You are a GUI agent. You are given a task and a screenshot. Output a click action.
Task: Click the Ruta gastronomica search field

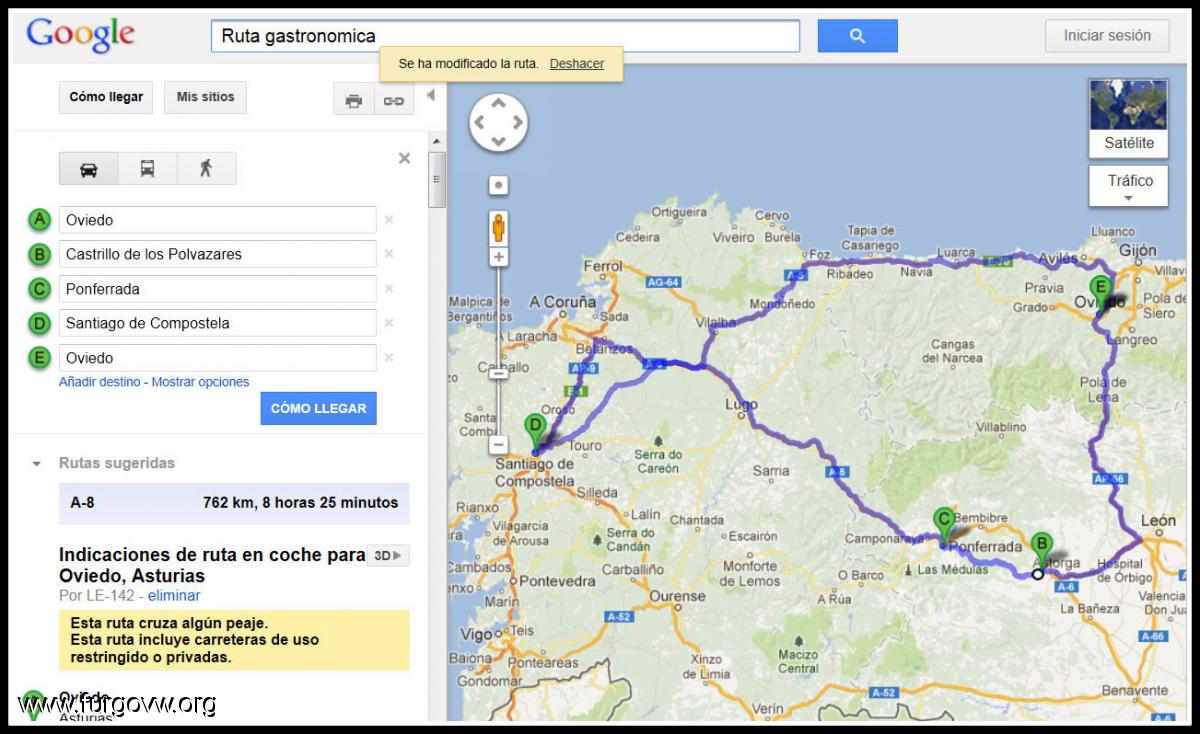[505, 36]
